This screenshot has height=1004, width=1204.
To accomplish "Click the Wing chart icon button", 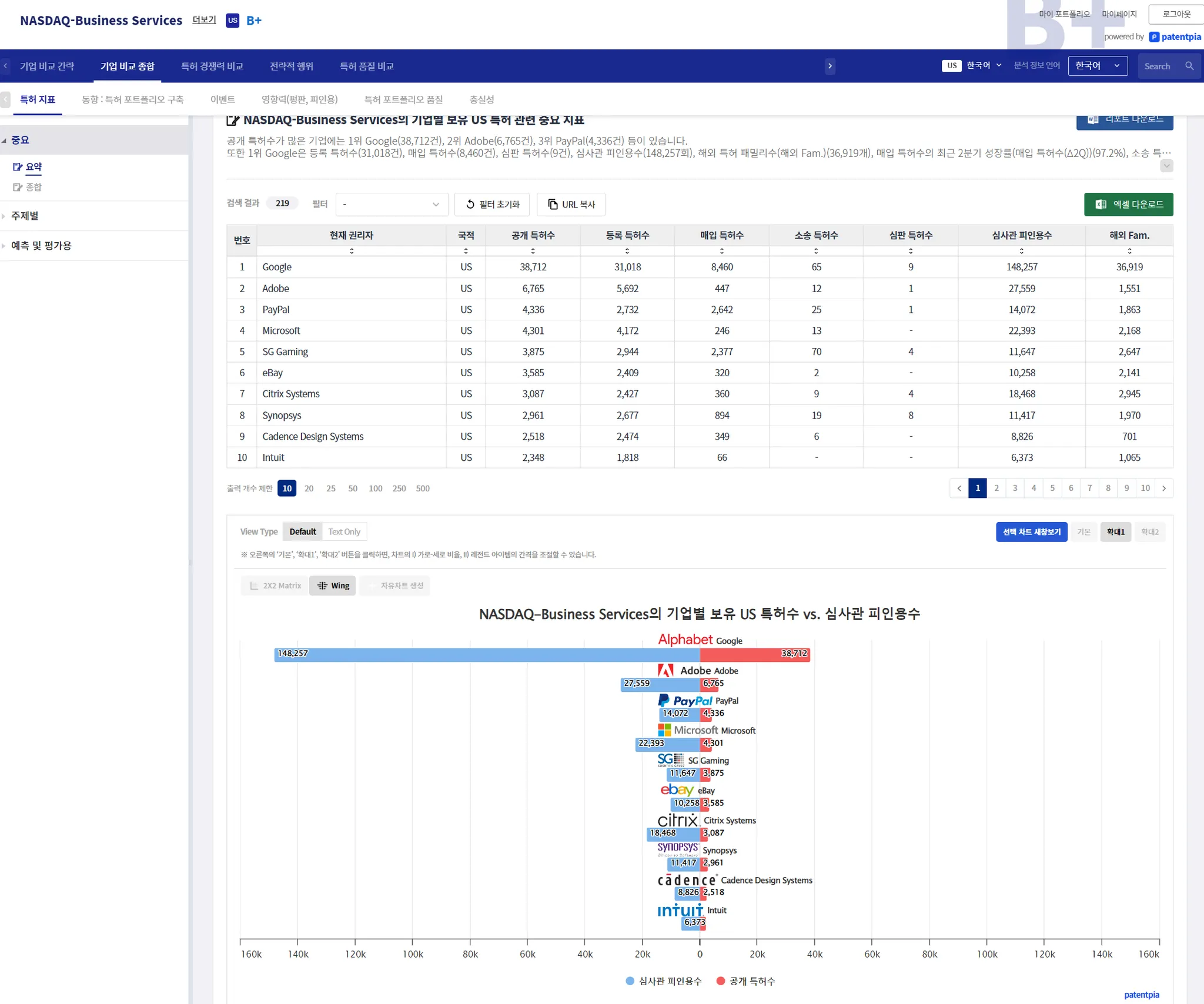I will (x=322, y=585).
